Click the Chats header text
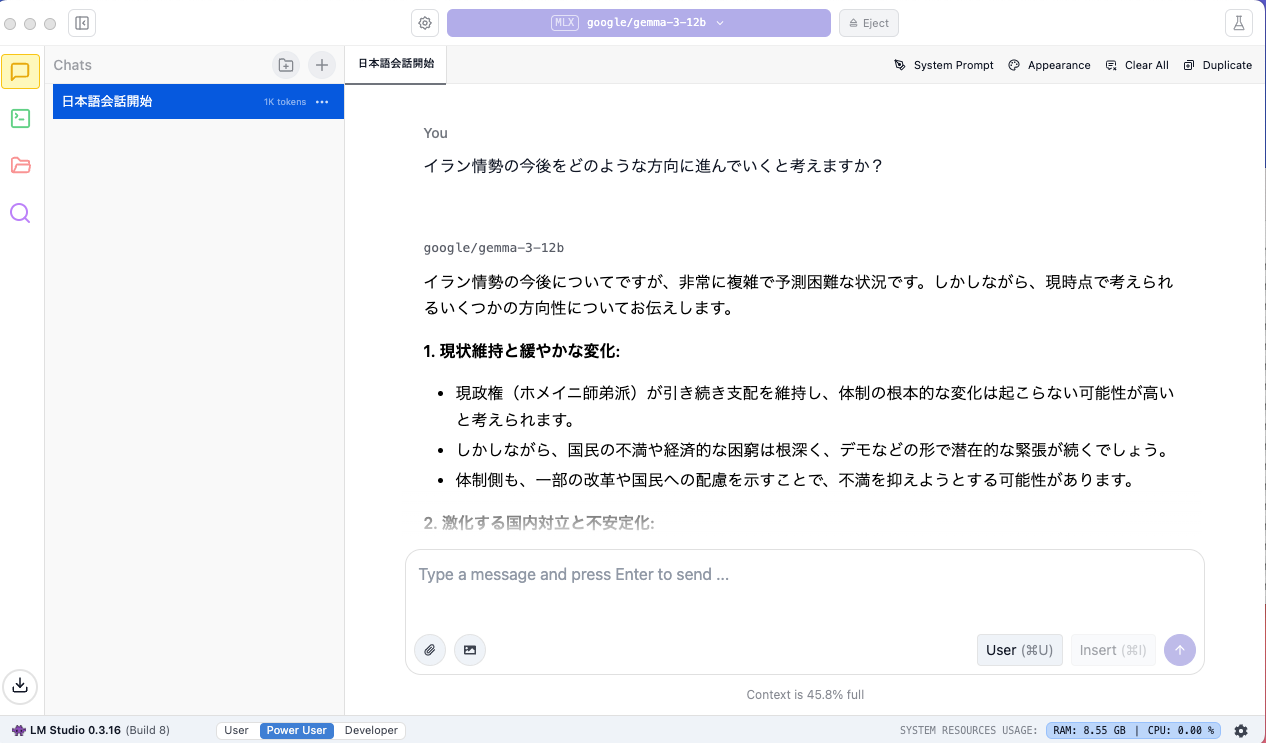The image size is (1266, 743). click(x=72, y=65)
